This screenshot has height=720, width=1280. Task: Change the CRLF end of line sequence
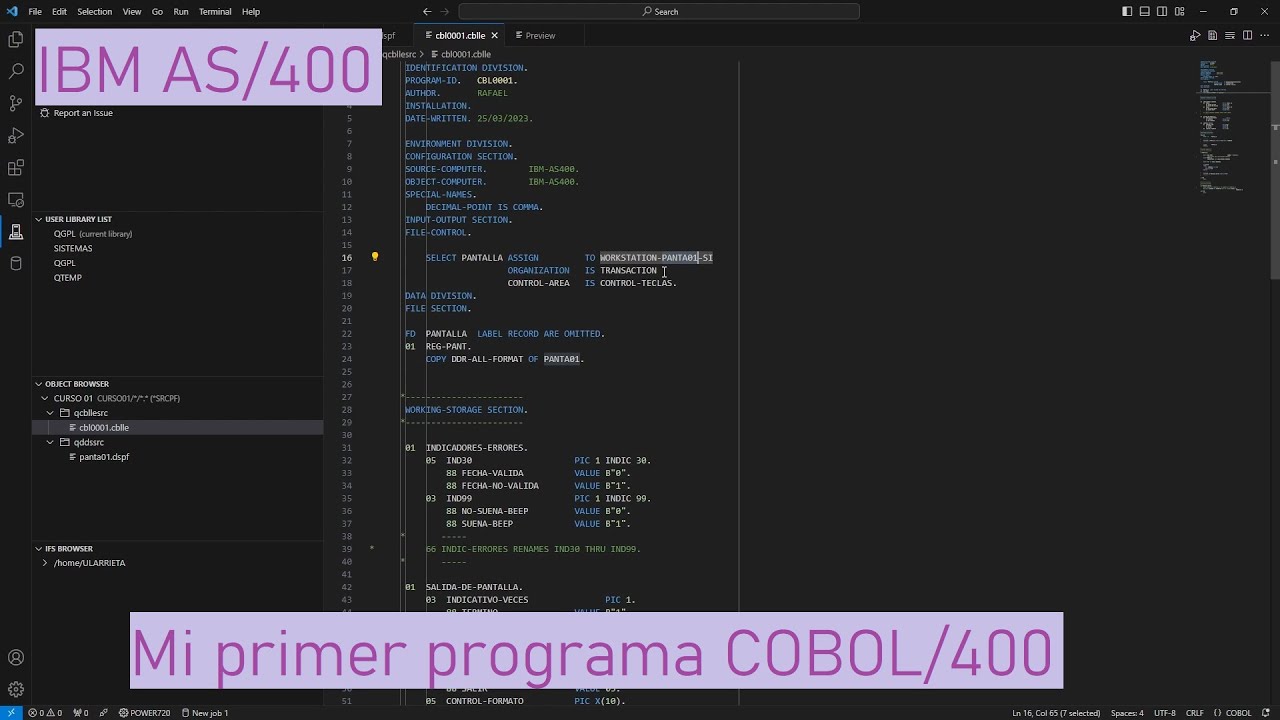click(1195, 713)
